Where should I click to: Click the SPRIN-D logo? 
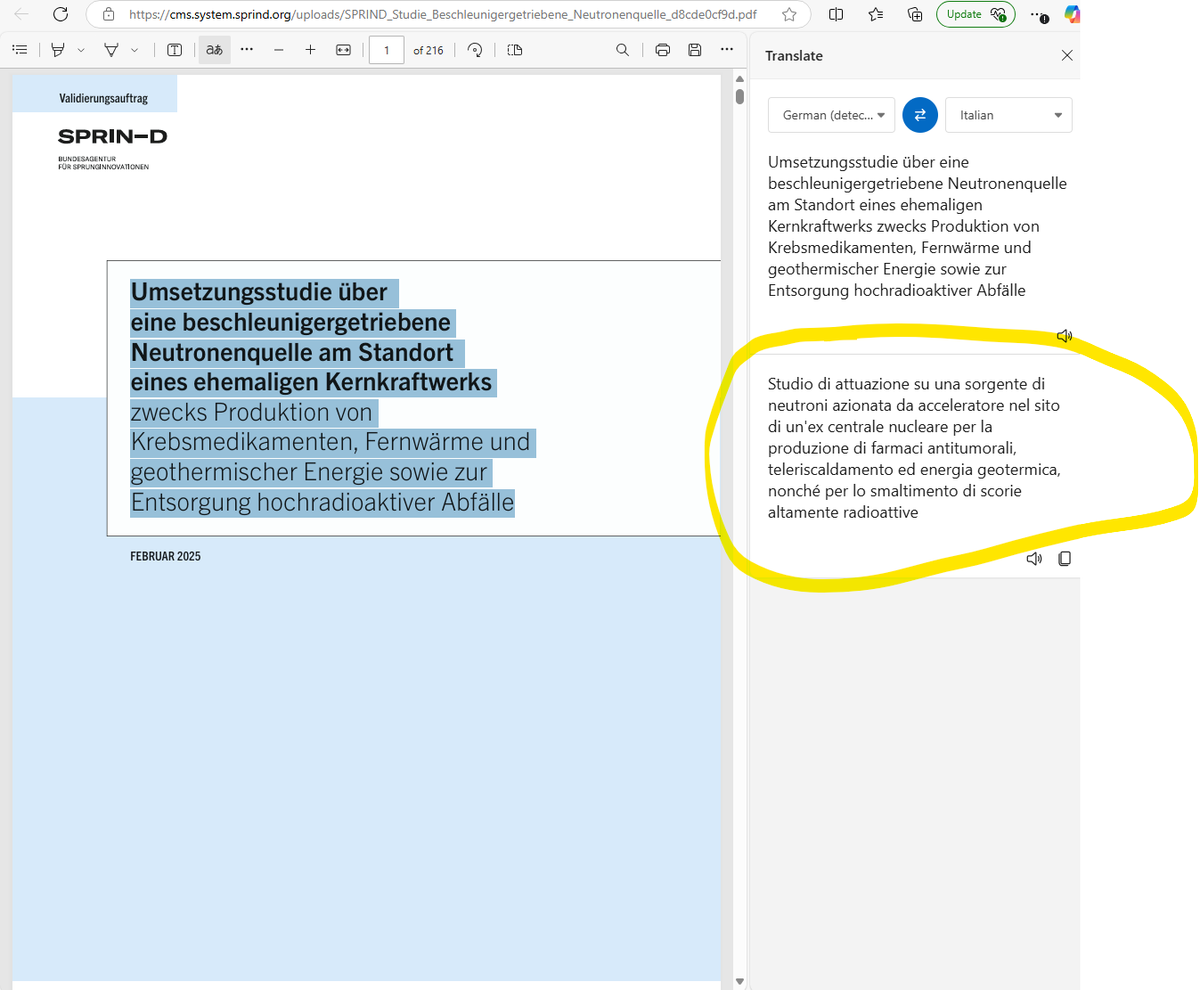tap(112, 136)
